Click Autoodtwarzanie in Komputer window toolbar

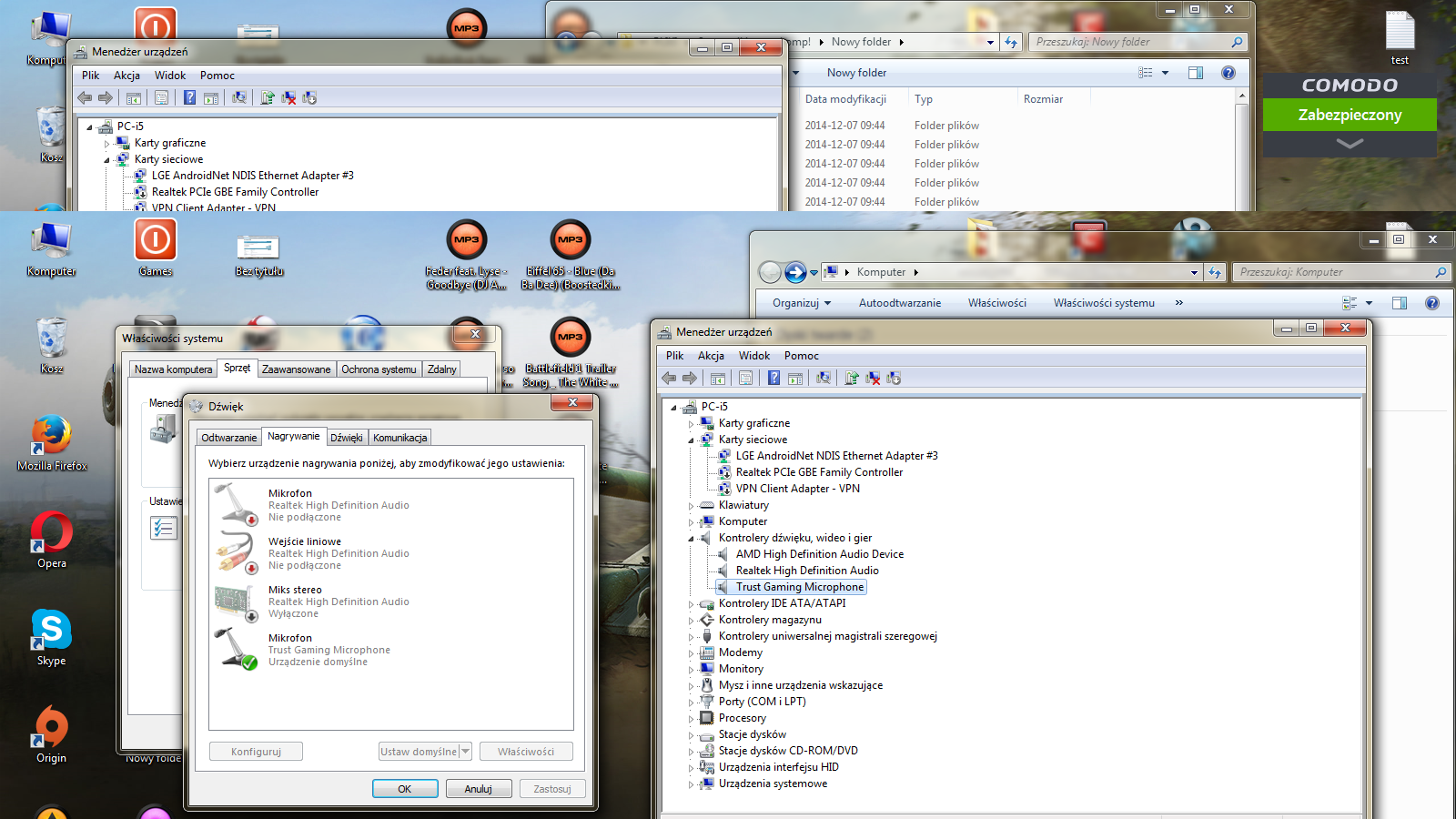click(x=900, y=303)
